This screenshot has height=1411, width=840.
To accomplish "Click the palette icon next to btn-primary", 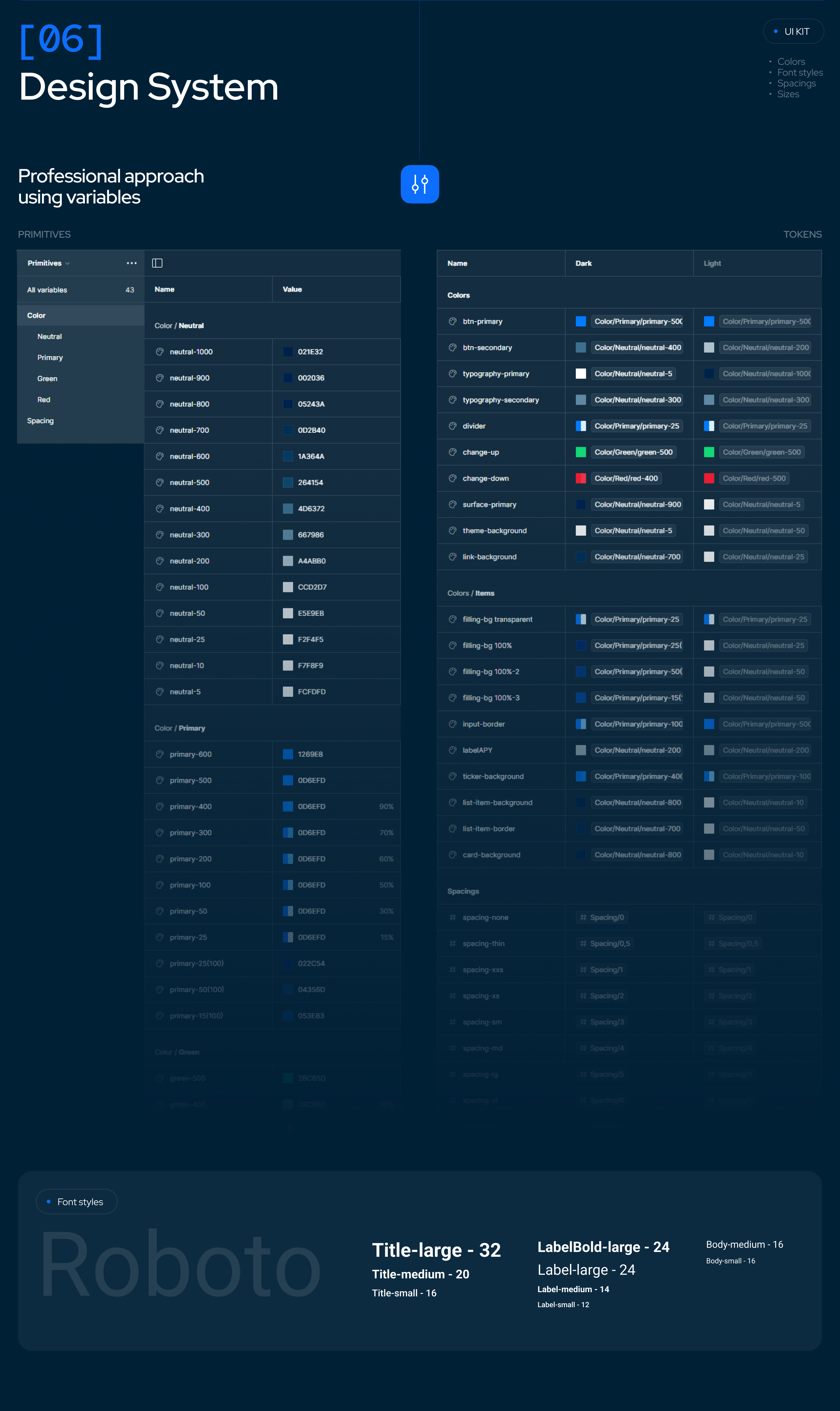I will pyautogui.click(x=452, y=321).
